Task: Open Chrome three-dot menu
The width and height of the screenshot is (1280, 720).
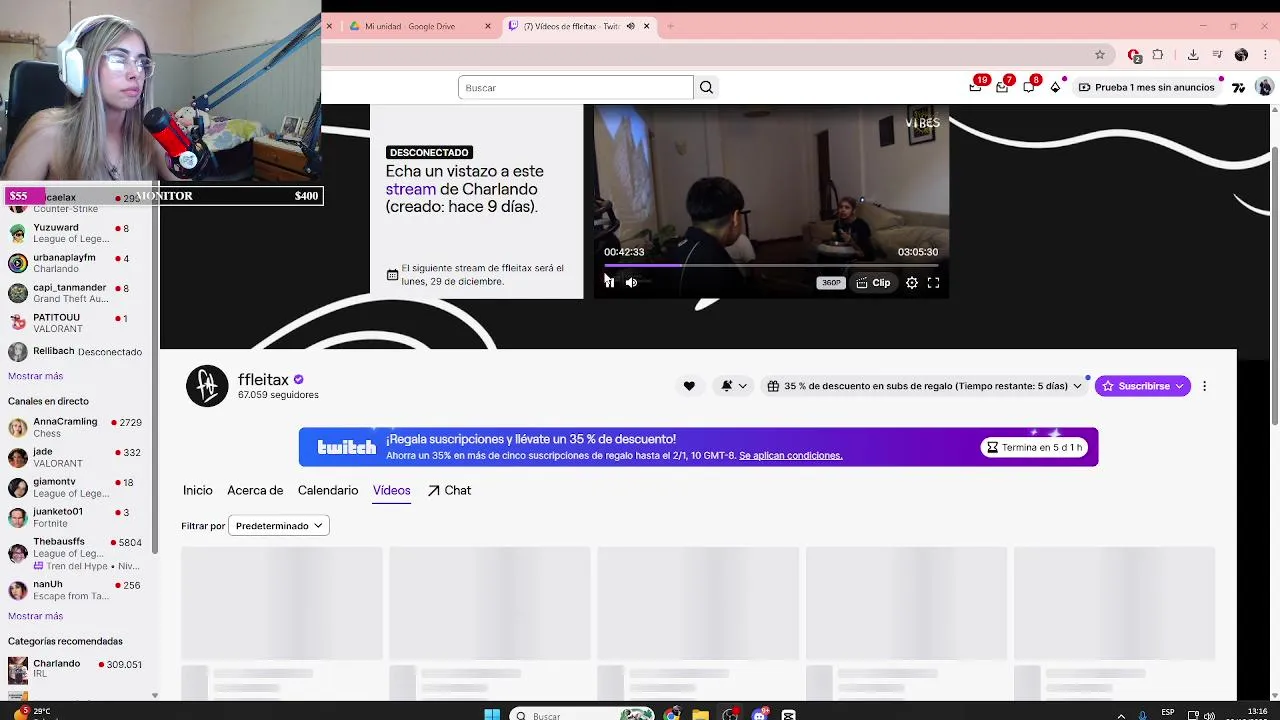Action: coord(1265,55)
